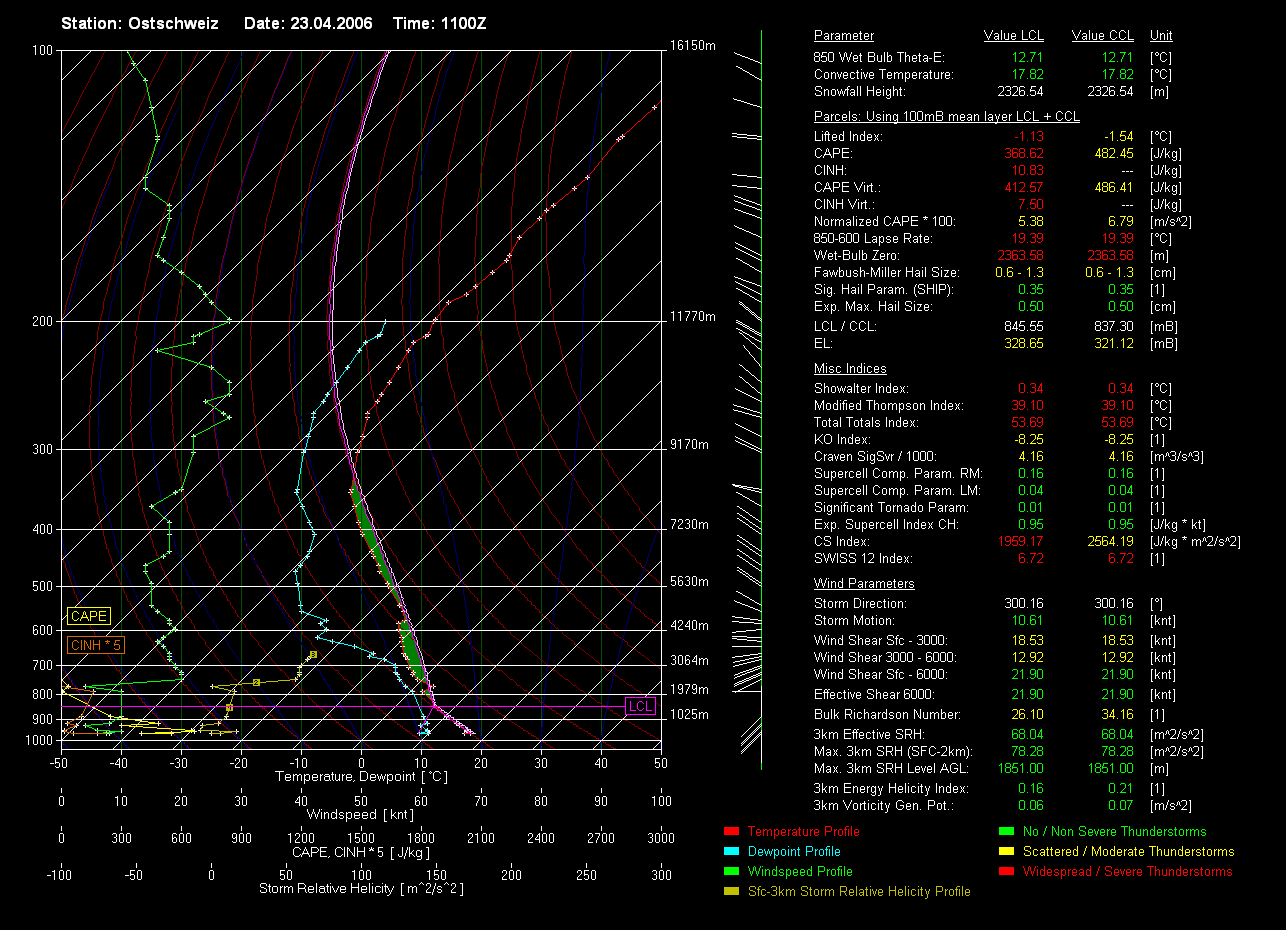Image resolution: width=1286 pixels, height=930 pixels.
Task: Click the Parcels mean layer section heading
Action: 946,117
